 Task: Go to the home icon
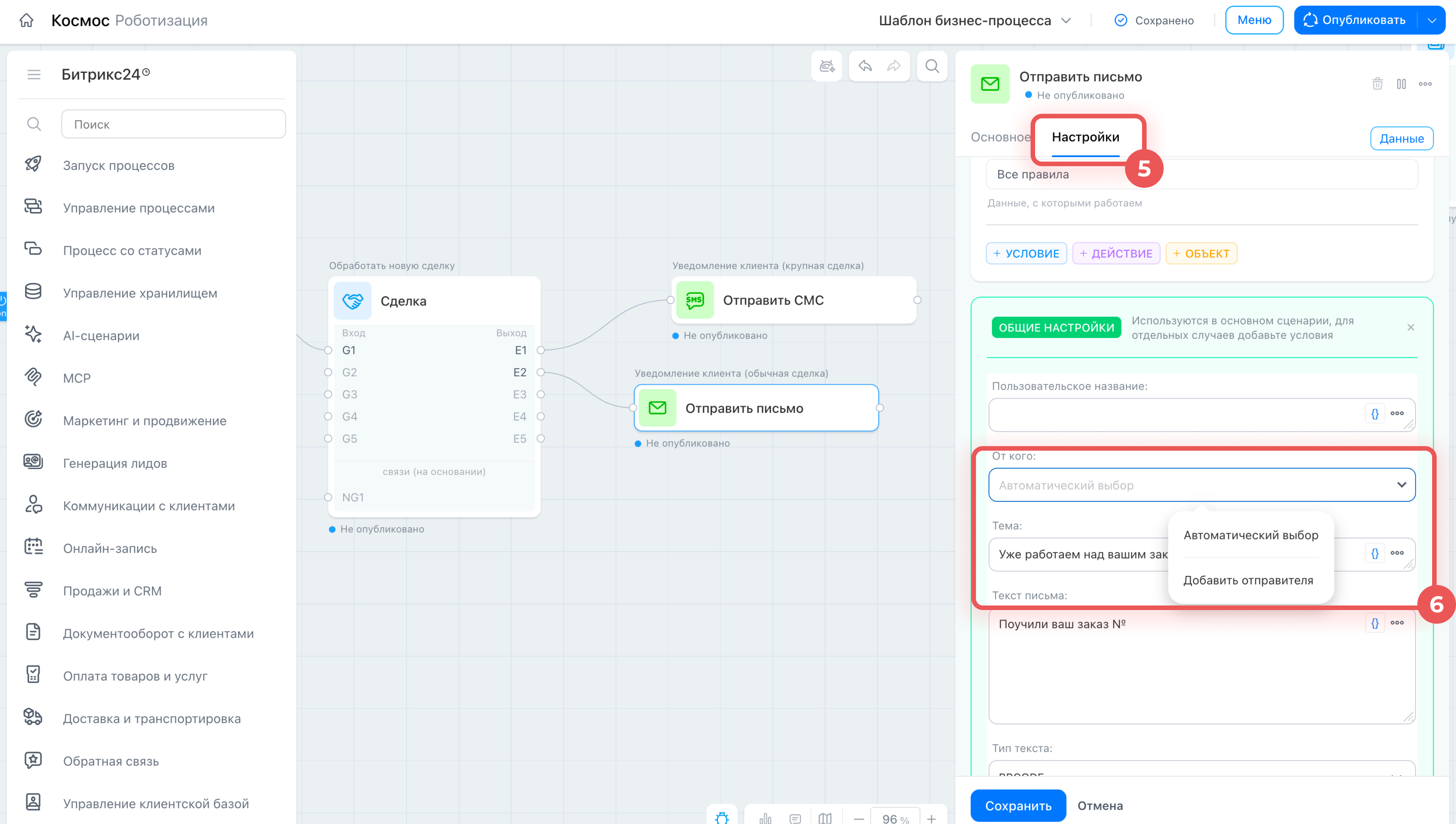pyautogui.click(x=26, y=20)
